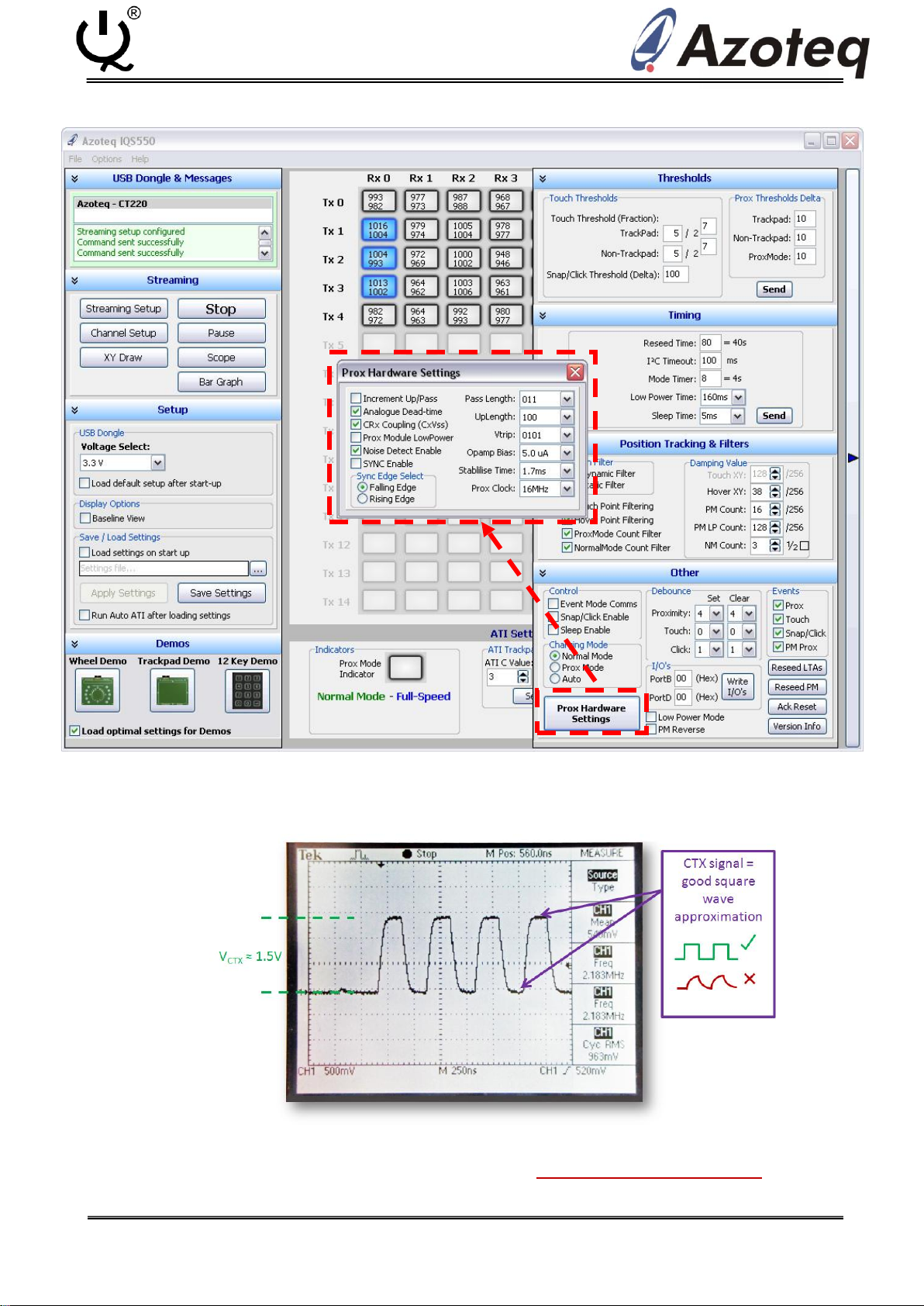Click the settings file browse button
This screenshot has width=924, height=1306.
[x=258, y=568]
